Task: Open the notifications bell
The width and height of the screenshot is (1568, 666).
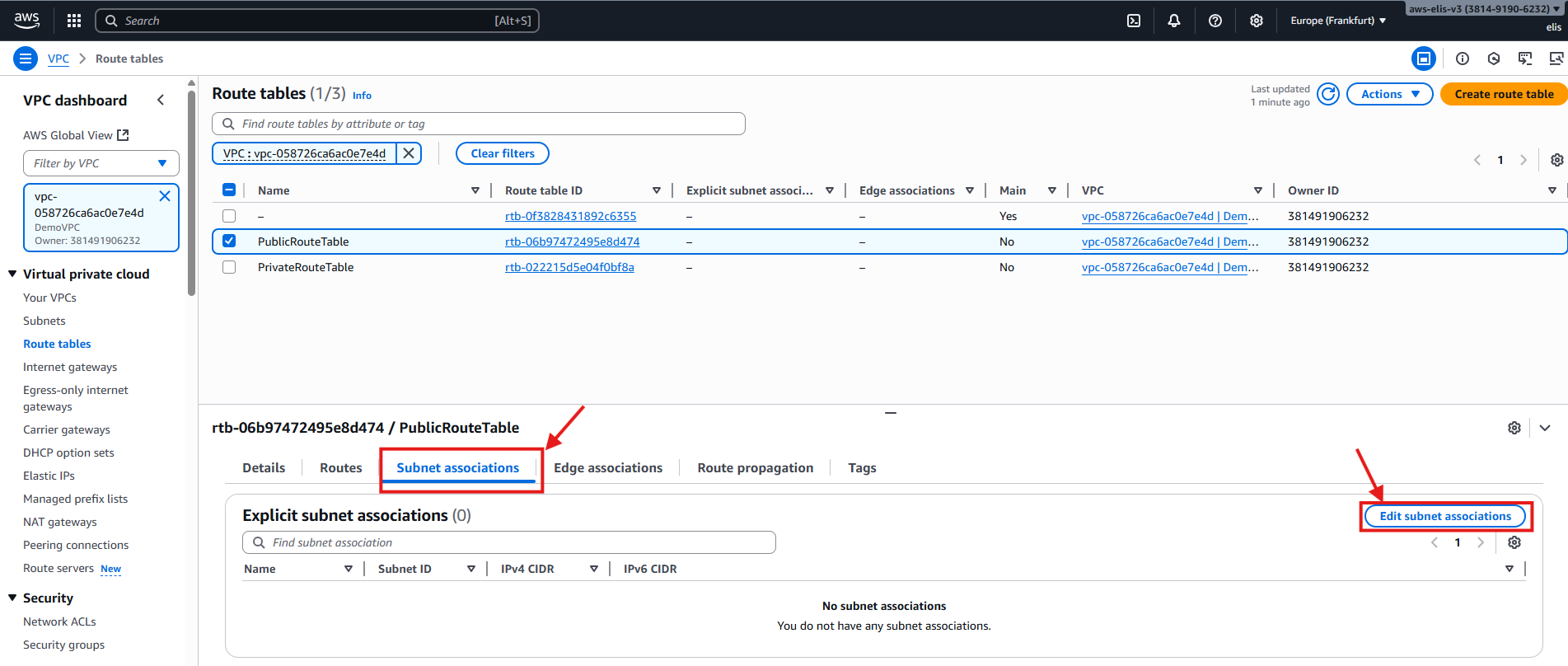Action: (1174, 21)
